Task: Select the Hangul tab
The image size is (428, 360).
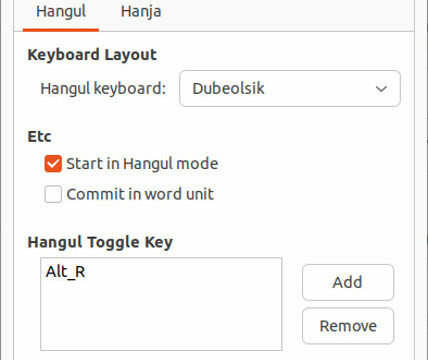Action: (61, 12)
